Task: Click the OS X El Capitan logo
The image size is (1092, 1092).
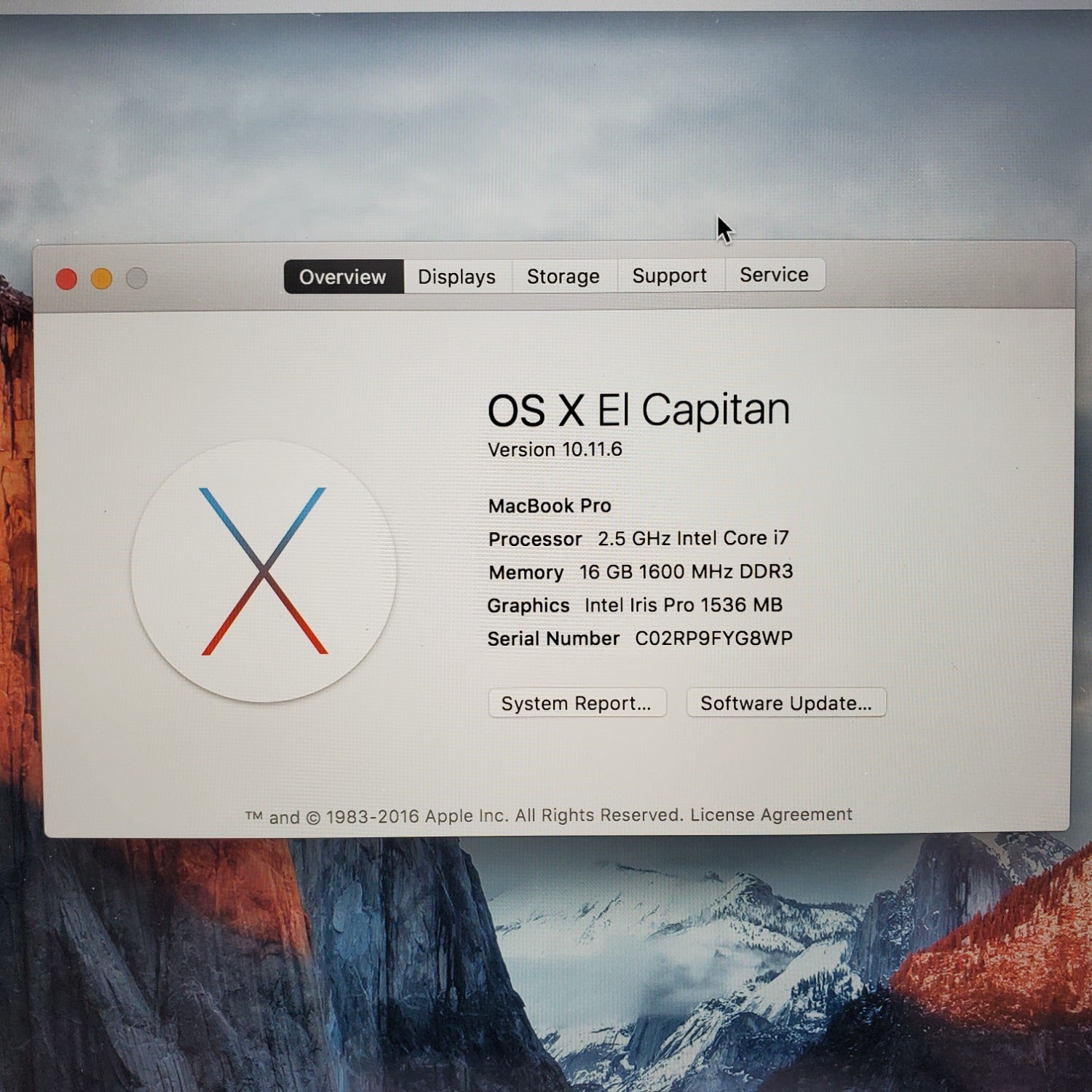Action: coord(264,571)
